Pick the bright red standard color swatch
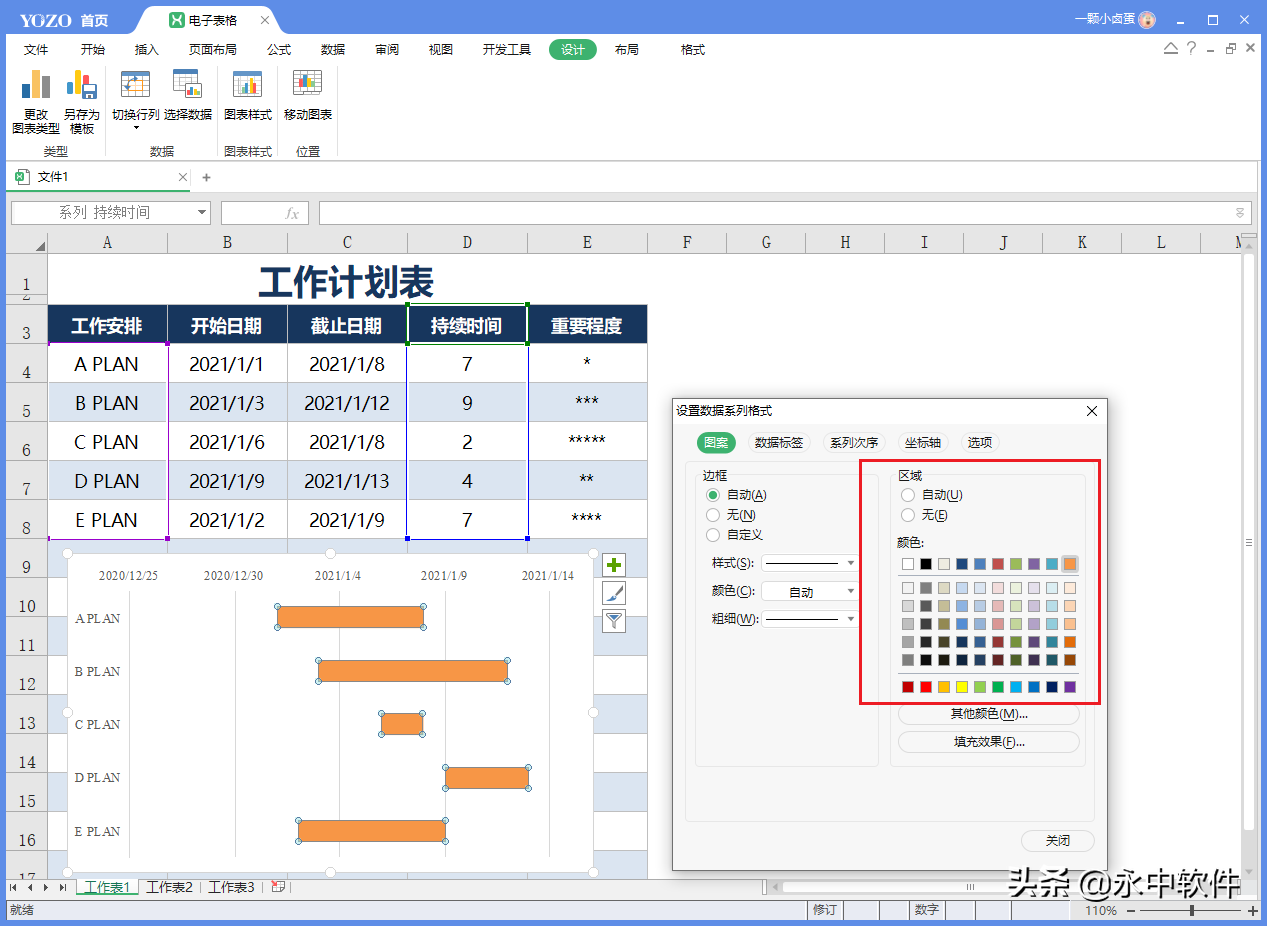The image size is (1267, 926). tap(926, 687)
